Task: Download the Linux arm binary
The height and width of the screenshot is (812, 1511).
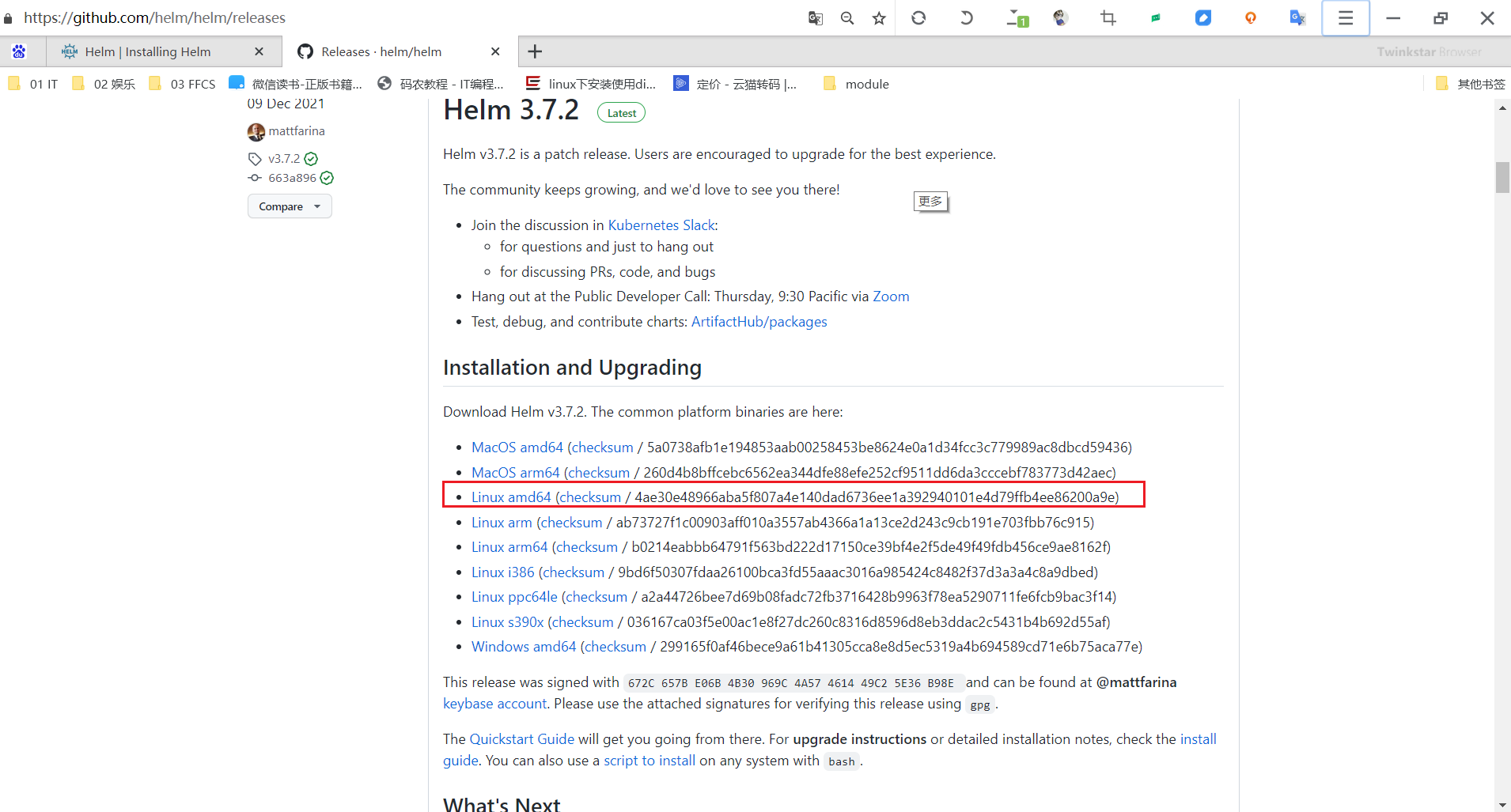Action: (x=502, y=523)
